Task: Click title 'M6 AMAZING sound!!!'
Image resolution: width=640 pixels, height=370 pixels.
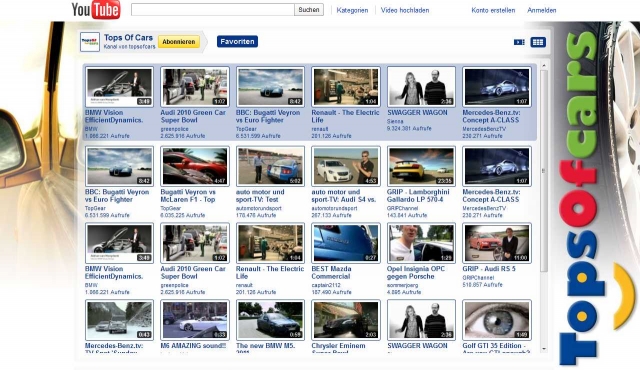Action: [193, 346]
